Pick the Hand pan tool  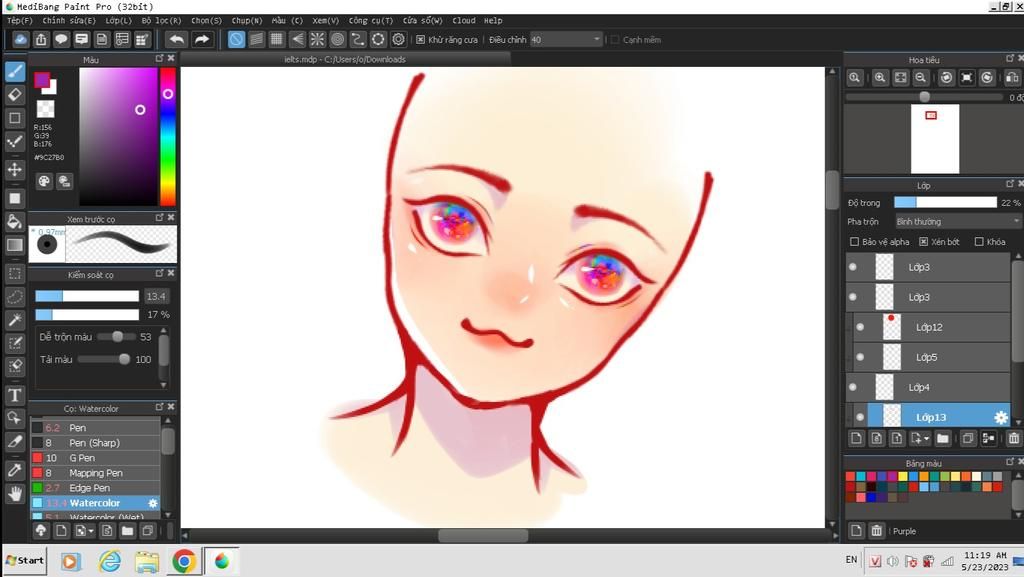tap(15, 493)
